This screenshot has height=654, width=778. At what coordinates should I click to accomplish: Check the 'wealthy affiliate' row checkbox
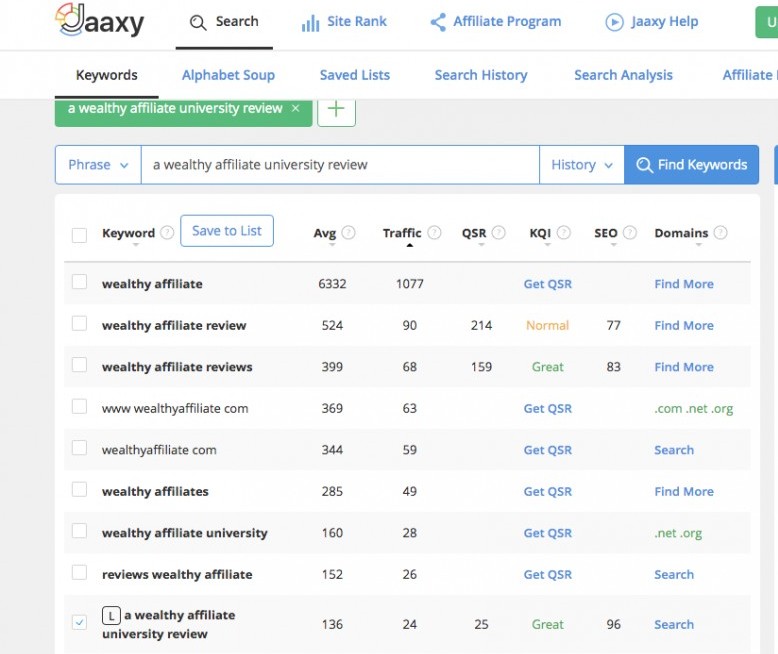pyautogui.click(x=79, y=281)
